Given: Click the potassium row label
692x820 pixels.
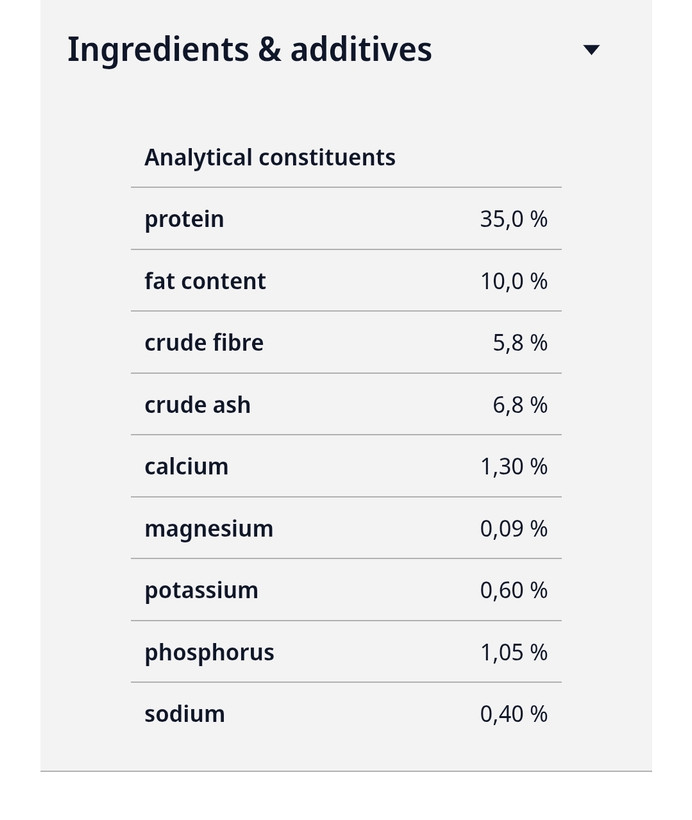Looking at the screenshot, I should point(201,591).
